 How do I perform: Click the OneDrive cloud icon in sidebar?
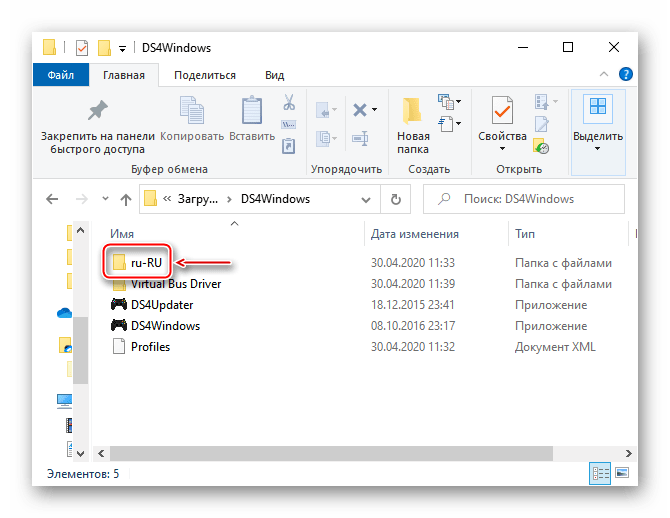[64, 314]
